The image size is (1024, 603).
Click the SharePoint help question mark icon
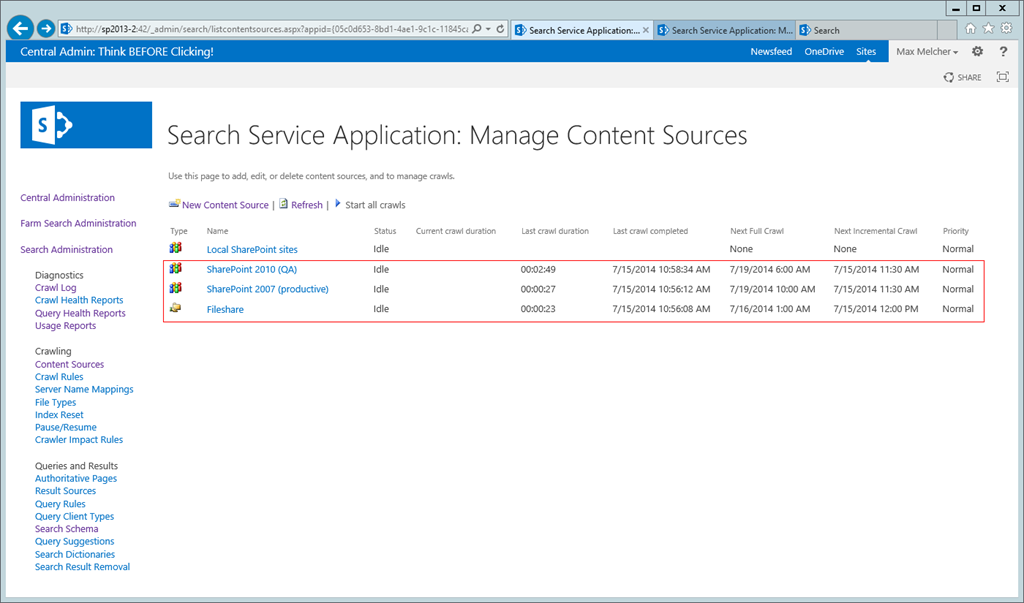pyautogui.click(x=1003, y=51)
